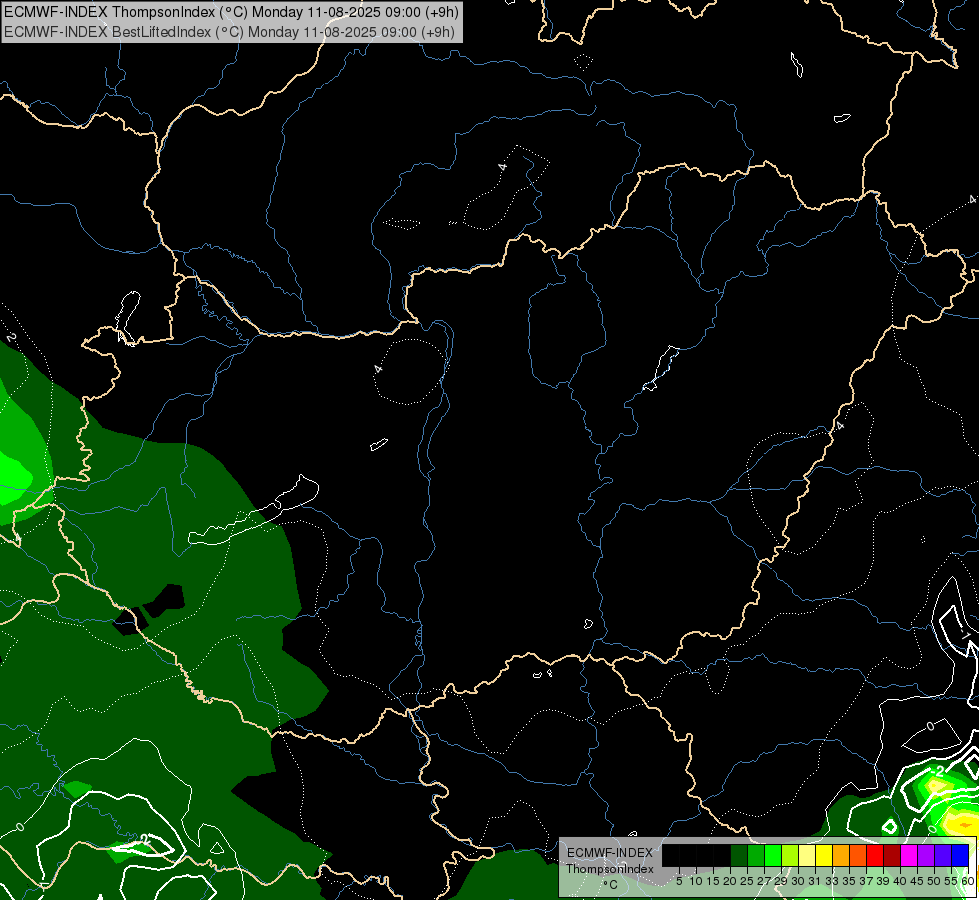The image size is (979, 900).
Task: Click the legend scale value 39
Action: click(x=883, y=881)
